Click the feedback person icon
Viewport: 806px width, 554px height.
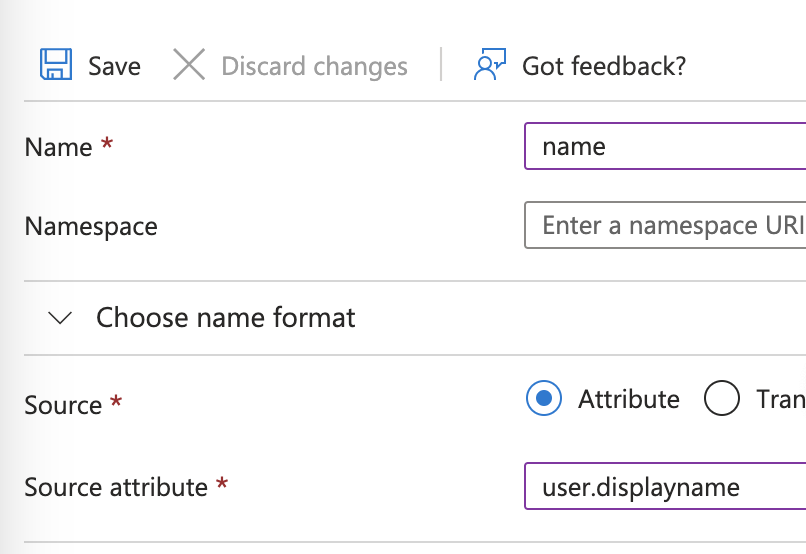(x=489, y=64)
